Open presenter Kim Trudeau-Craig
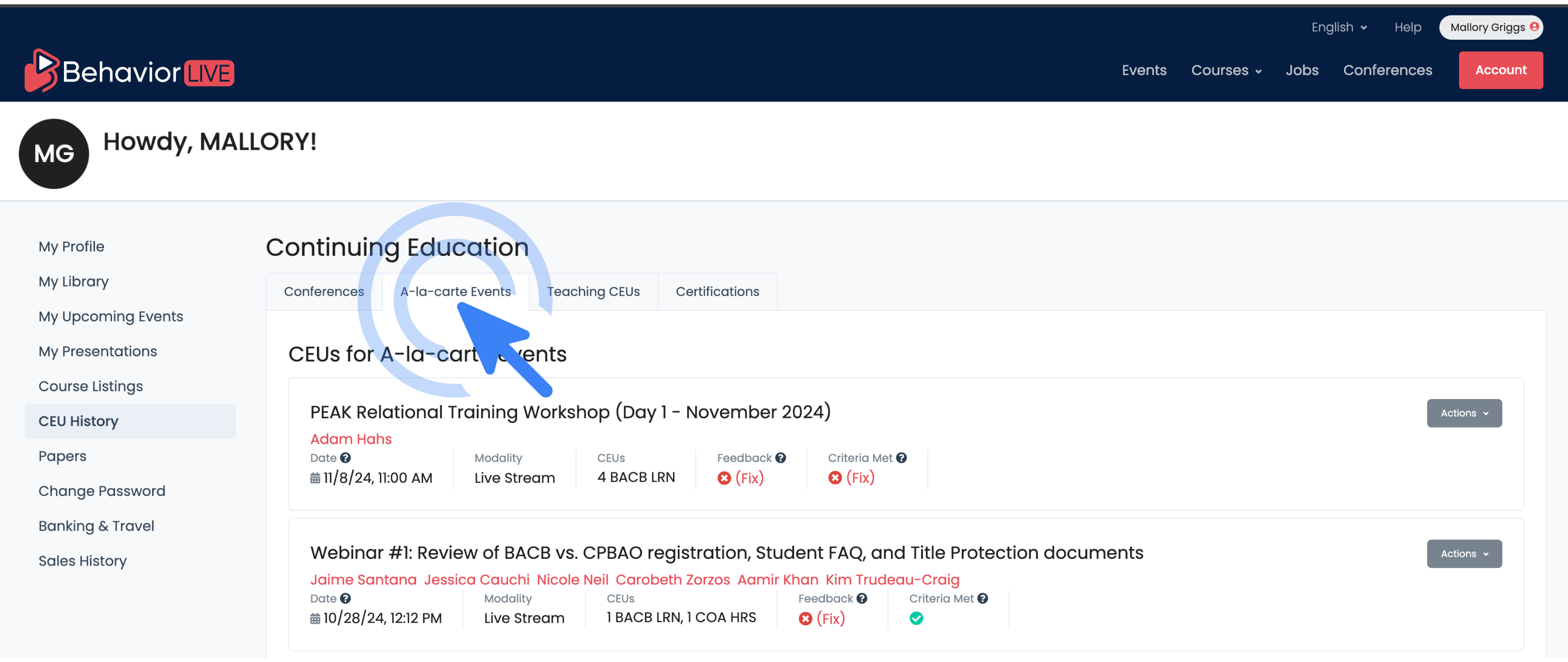The height and width of the screenshot is (662, 1568). (x=893, y=579)
